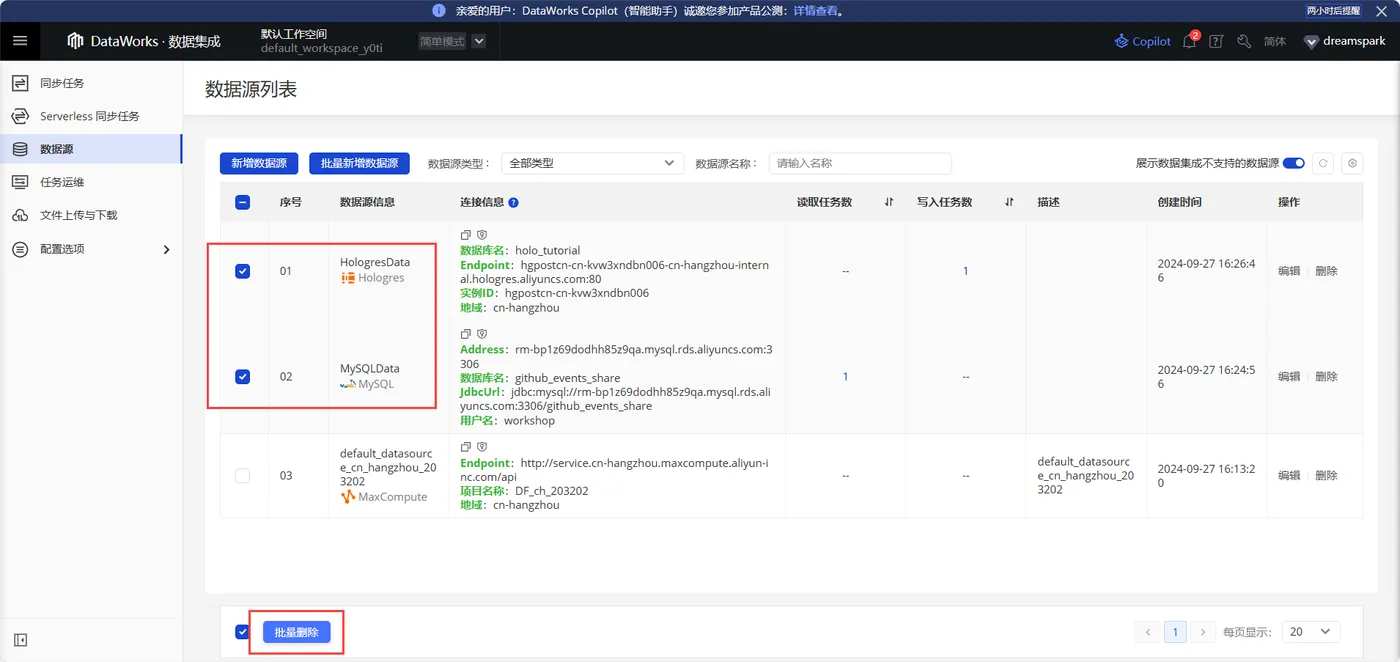The height and width of the screenshot is (662, 1400).
Task: Open the hamburger menu in the header
Action: tap(20, 41)
